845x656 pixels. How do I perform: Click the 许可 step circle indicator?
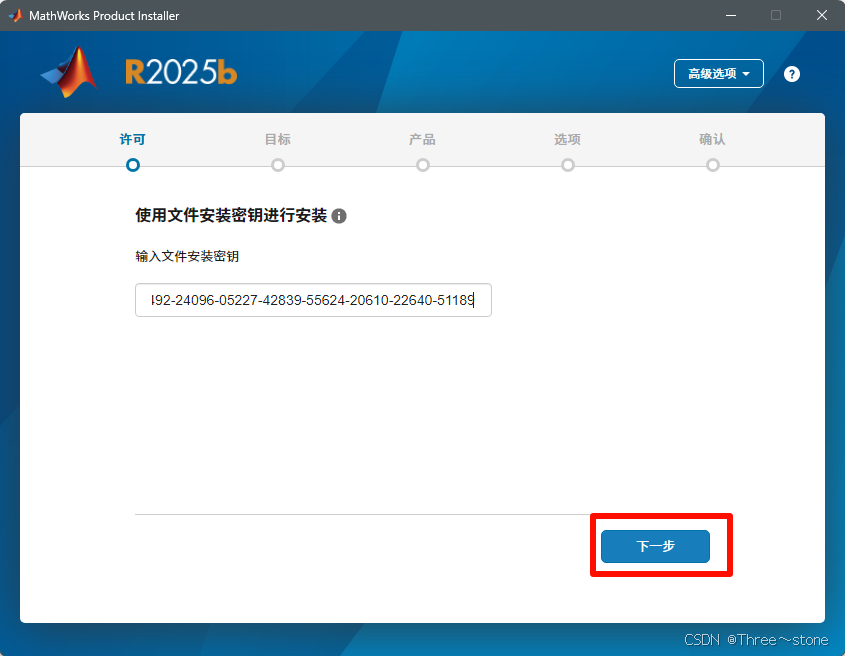[133, 165]
